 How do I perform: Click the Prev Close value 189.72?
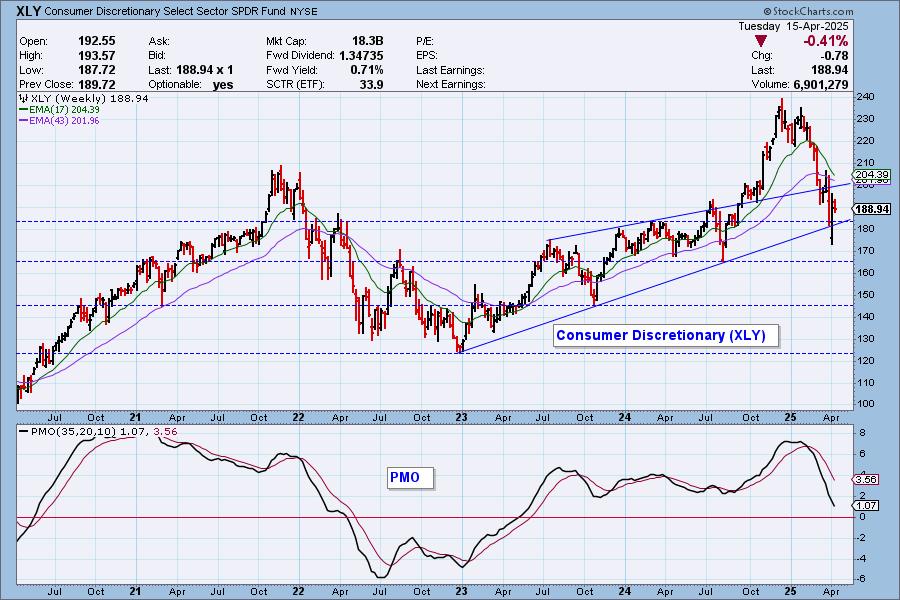96,84
